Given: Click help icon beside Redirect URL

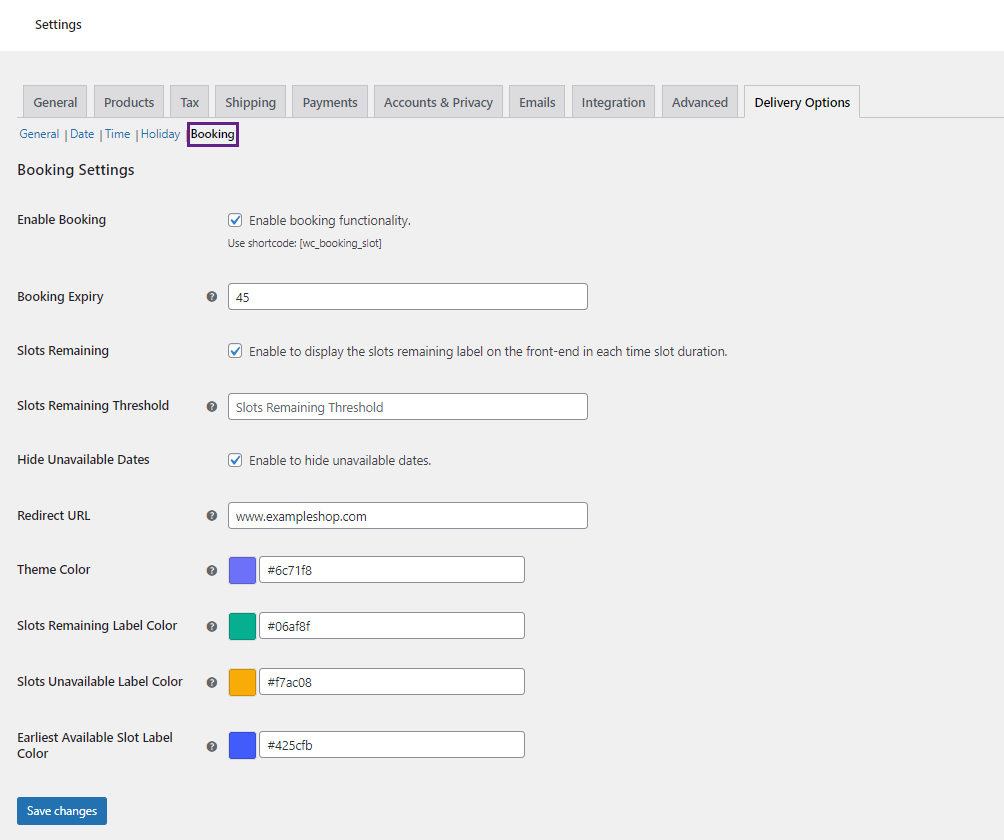Looking at the screenshot, I should (x=212, y=515).
